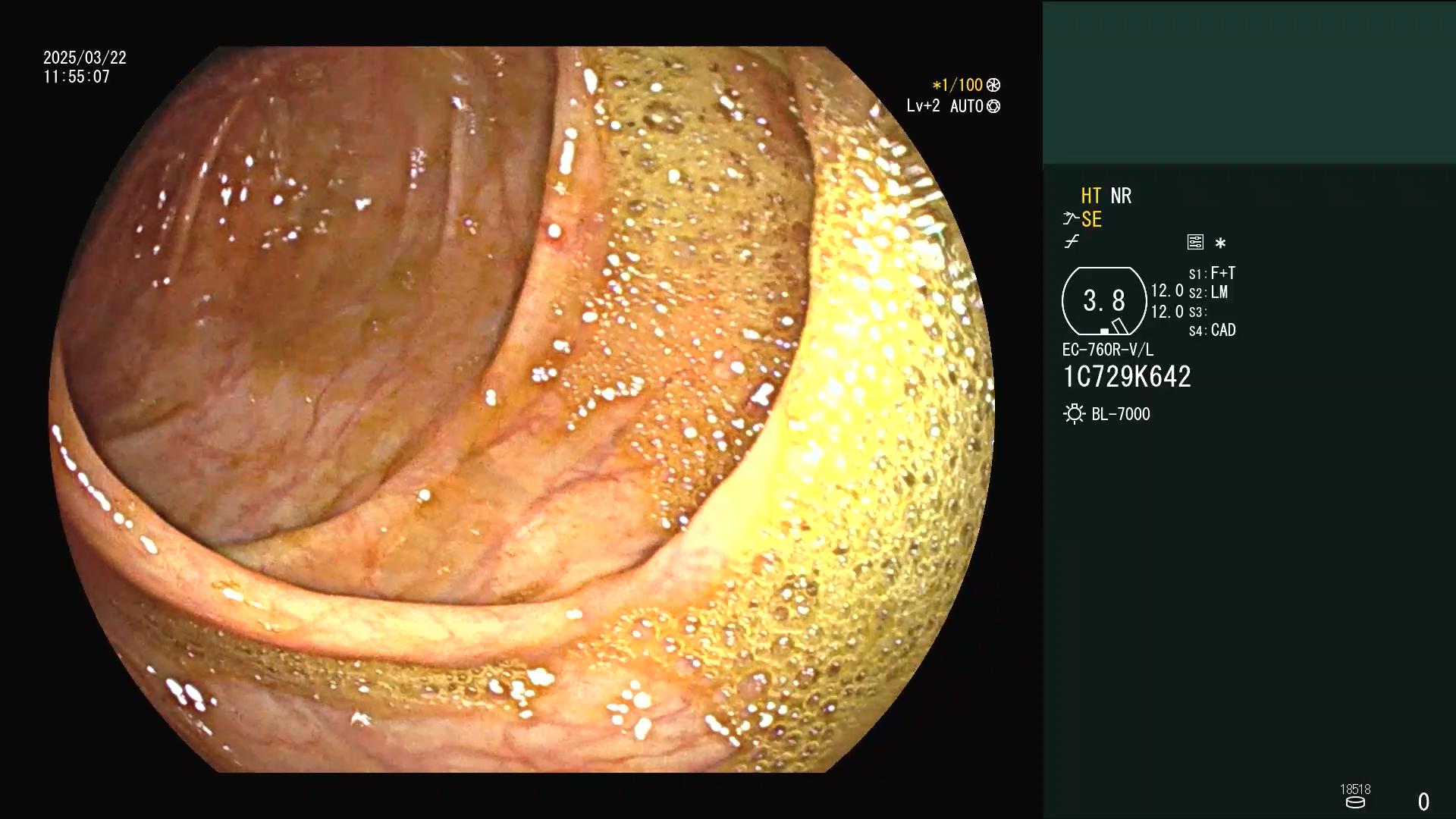This screenshot has height=819, width=1456.
Task: Click the yellow SE indicator
Action: pos(1091,219)
